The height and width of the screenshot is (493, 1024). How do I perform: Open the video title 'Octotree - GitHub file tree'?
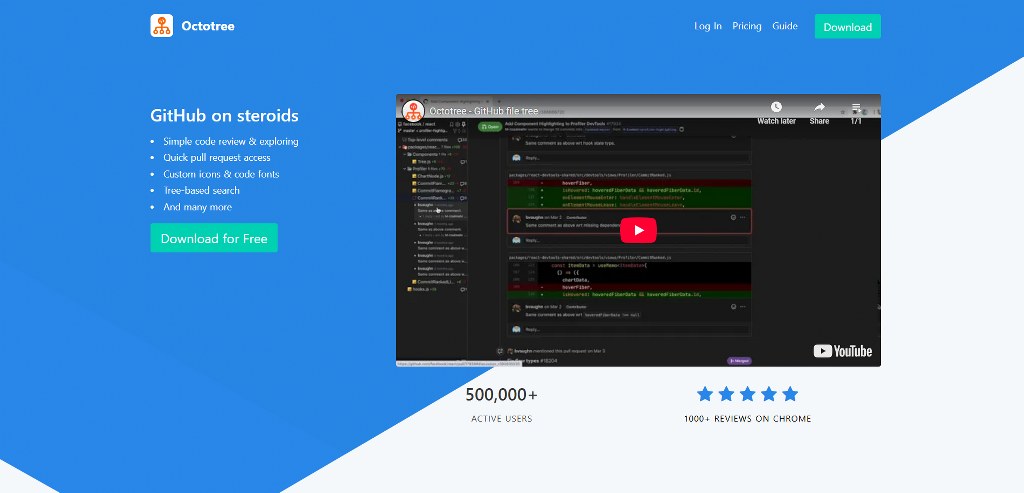[x=484, y=111]
